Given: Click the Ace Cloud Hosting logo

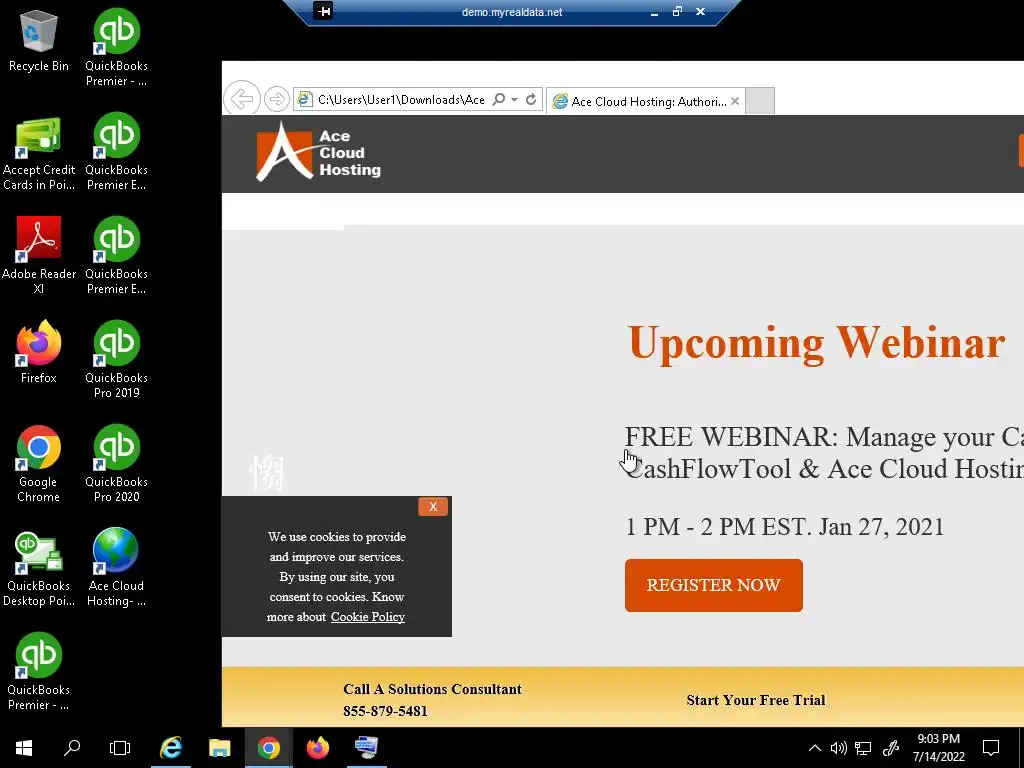Looking at the screenshot, I should pos(318,152).
